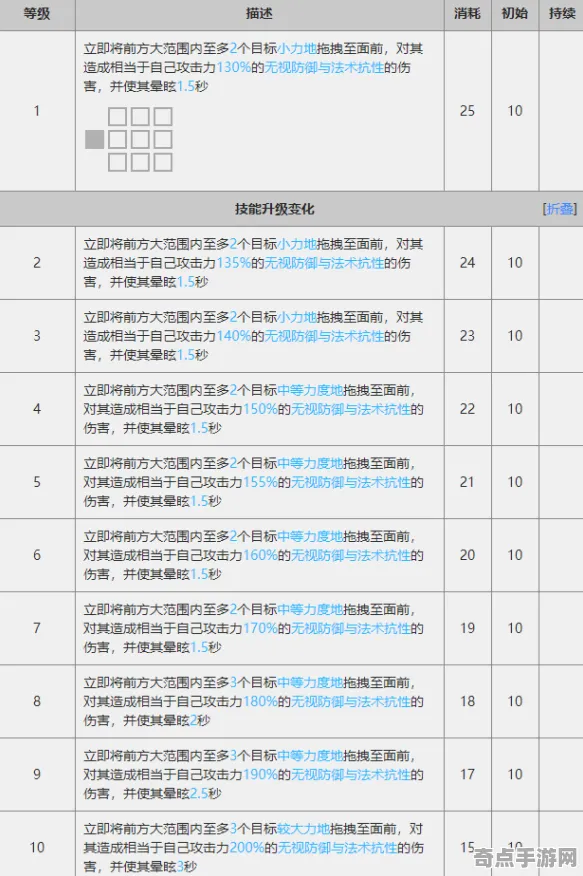Open the 中等力度地 link in the level 7 row
Image resolution: width=583 pixels, height=876 pixels.
point(310,610)
